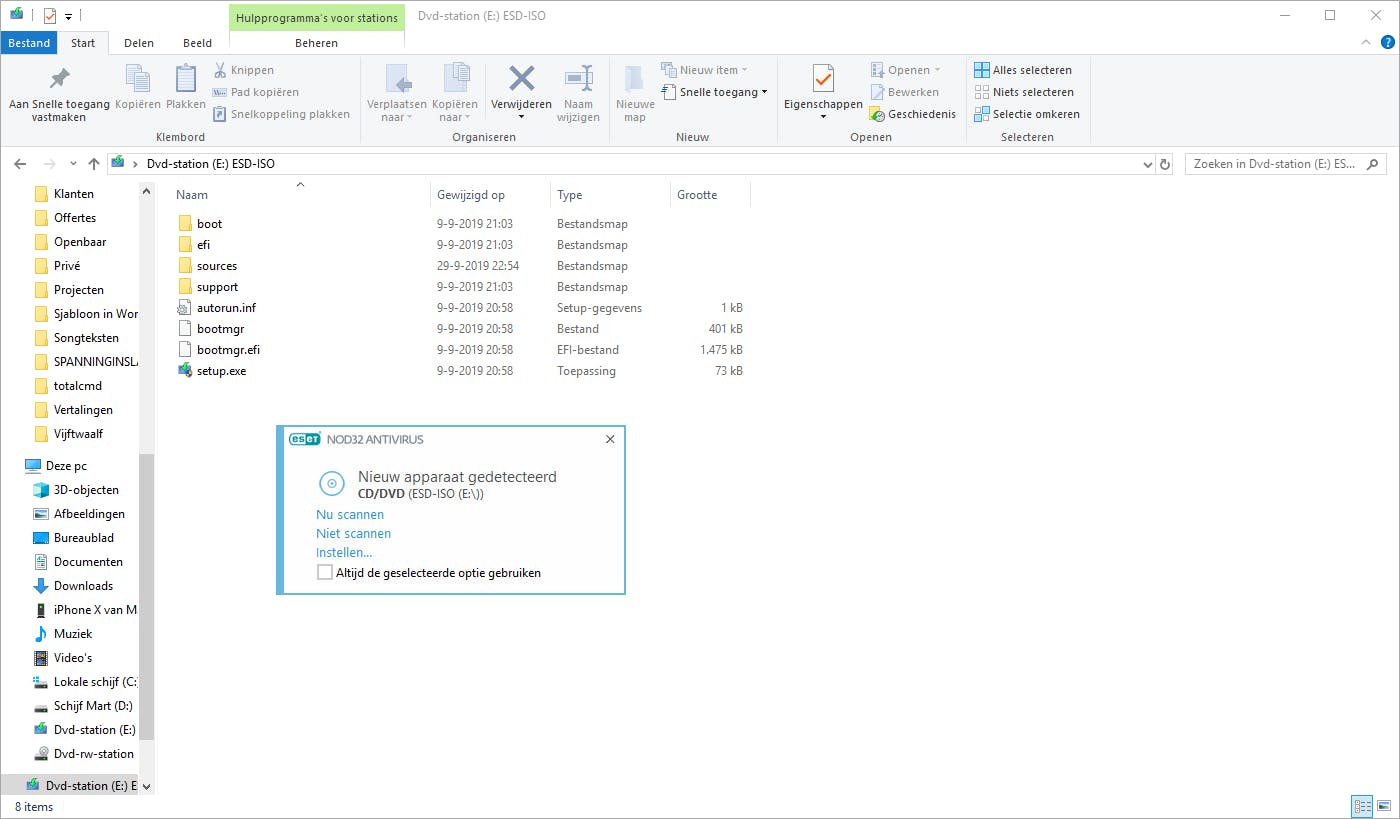The height and width of the screenshot is (819, 1400).
Task: Open Lokale schijf (C:) in navigation pane
Action: (x=95, y=682)
